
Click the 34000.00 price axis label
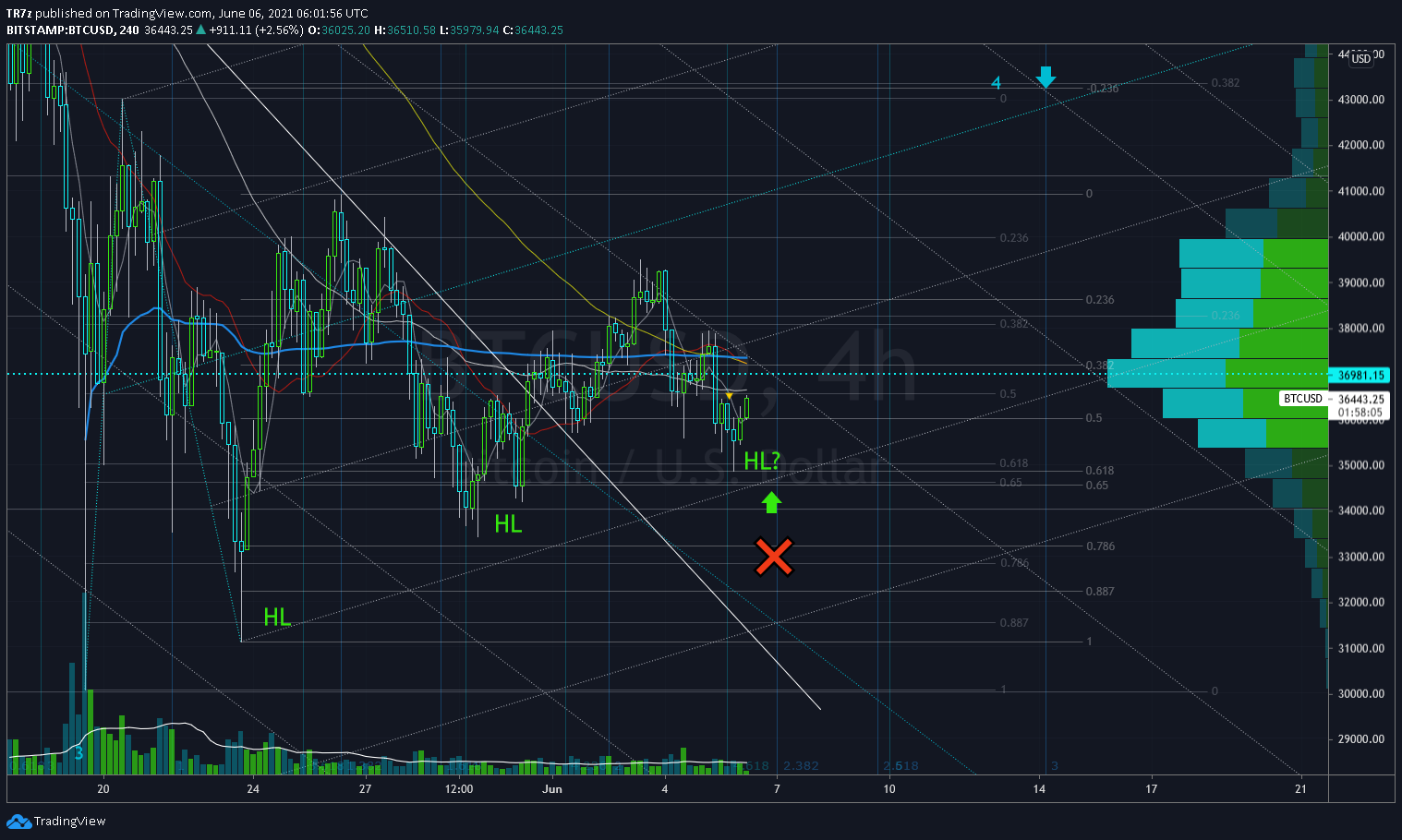1361,510
